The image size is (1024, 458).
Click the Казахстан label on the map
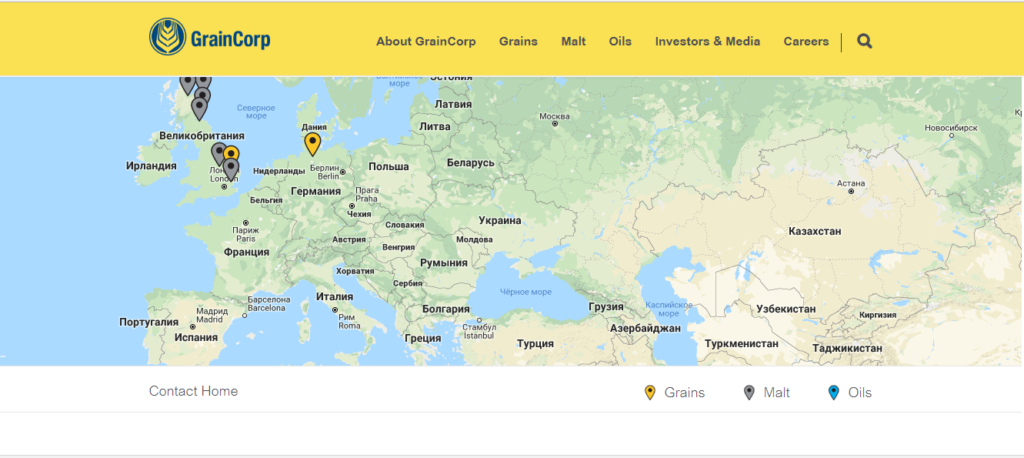815,231
